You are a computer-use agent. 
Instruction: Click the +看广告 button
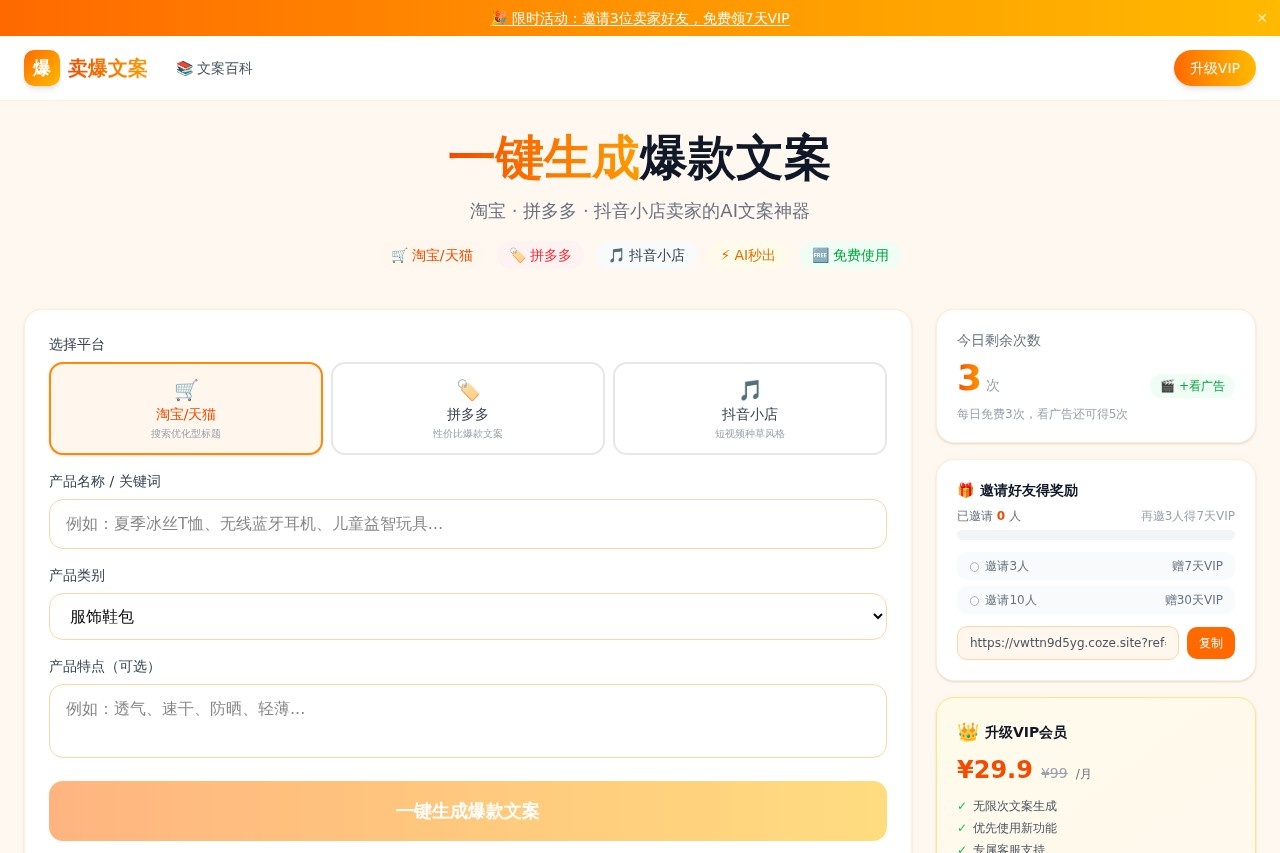[x=1192, y=386]
